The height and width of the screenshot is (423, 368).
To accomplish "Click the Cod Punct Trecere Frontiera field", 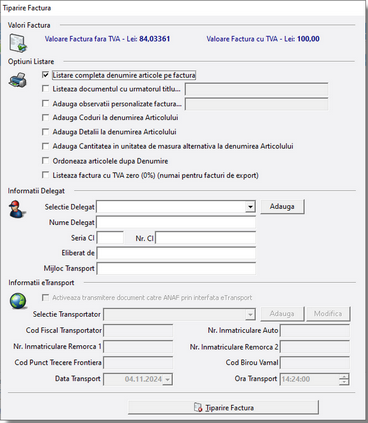I will [138, 363].
